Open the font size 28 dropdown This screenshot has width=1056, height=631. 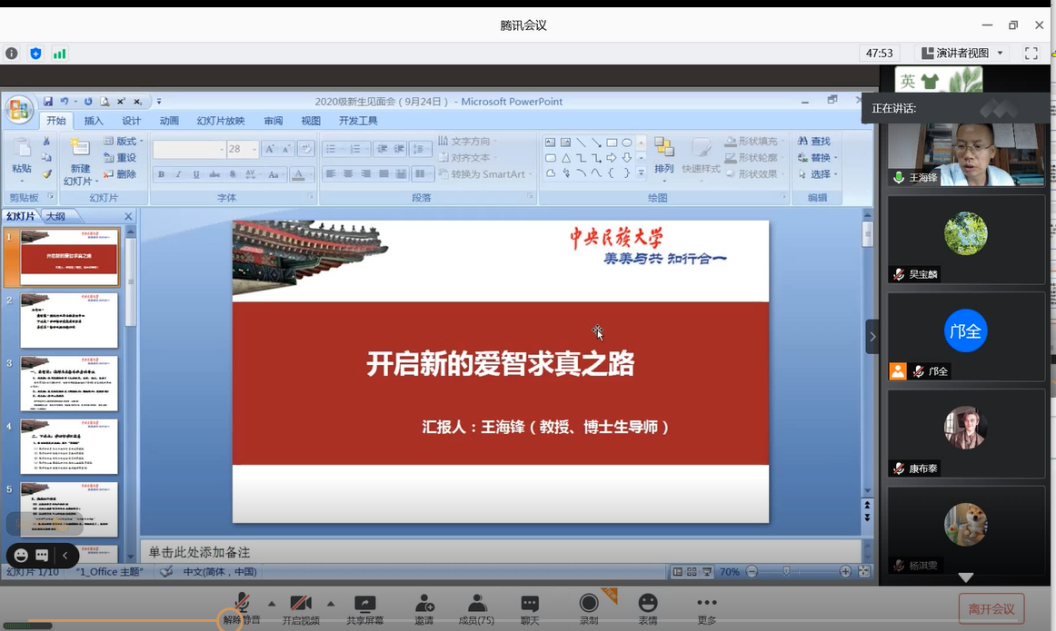[253, 149]
